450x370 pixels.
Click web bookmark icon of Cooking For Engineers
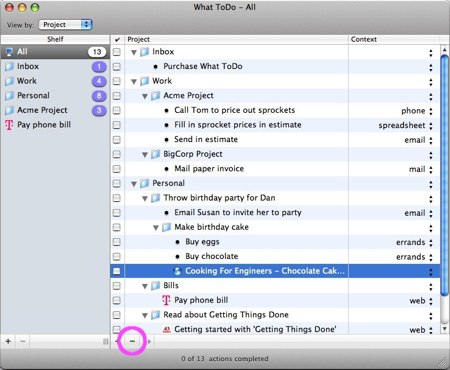click(178, 271)
